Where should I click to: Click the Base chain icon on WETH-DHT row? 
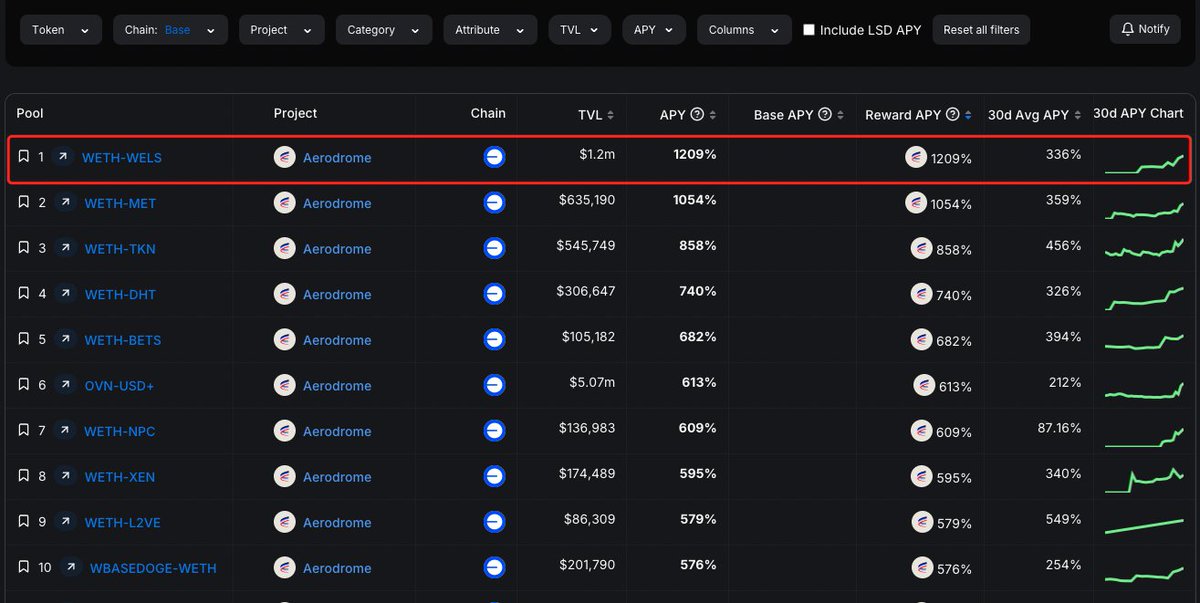494,294
